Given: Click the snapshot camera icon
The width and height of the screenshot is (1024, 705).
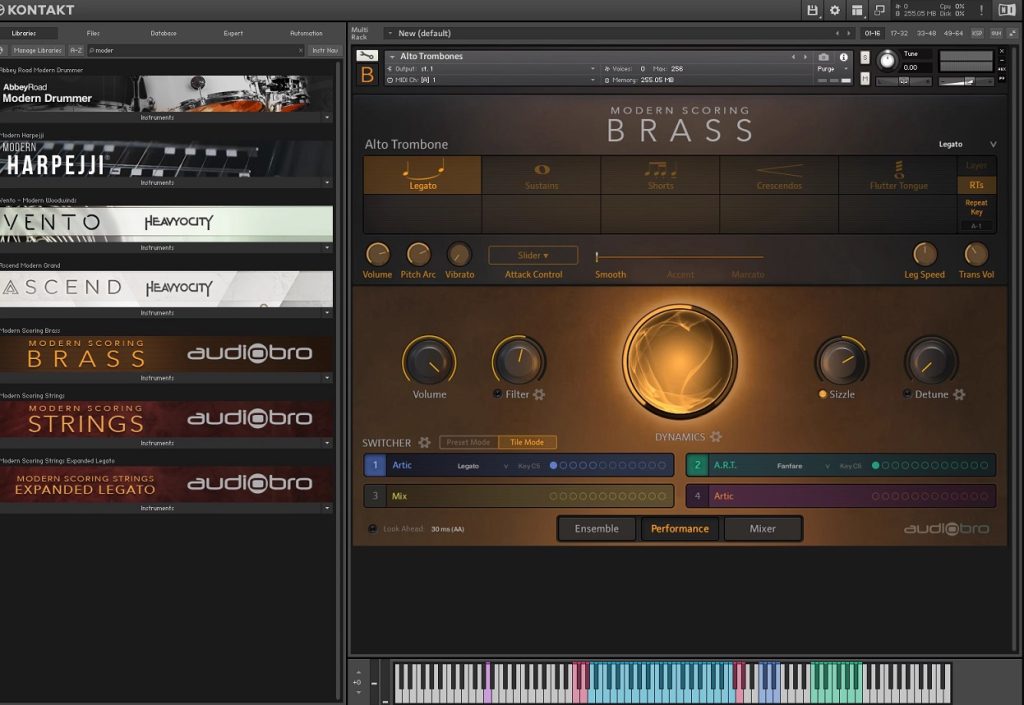Looking at the screenshot, I should click(823, 57).
